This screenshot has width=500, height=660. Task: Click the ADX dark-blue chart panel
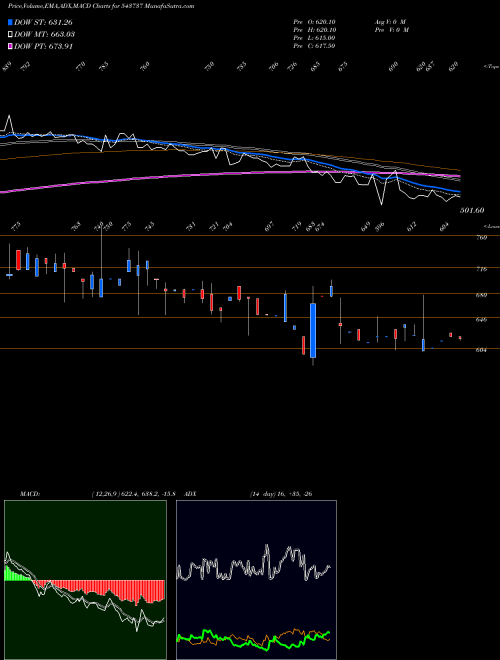pyautogui.click(x=256, y=580)
